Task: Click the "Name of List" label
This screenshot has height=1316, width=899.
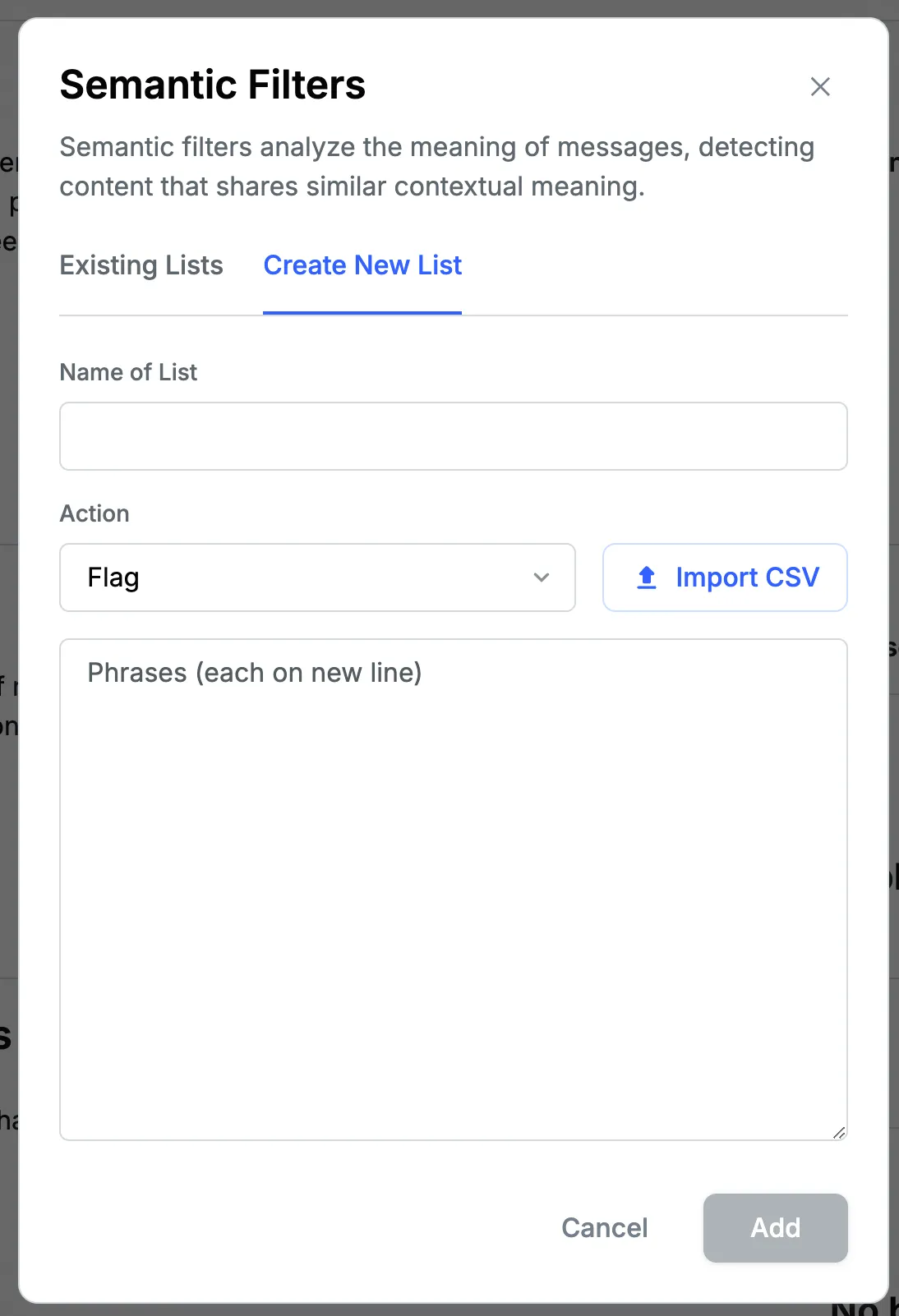Action: (x=128, y=372)
